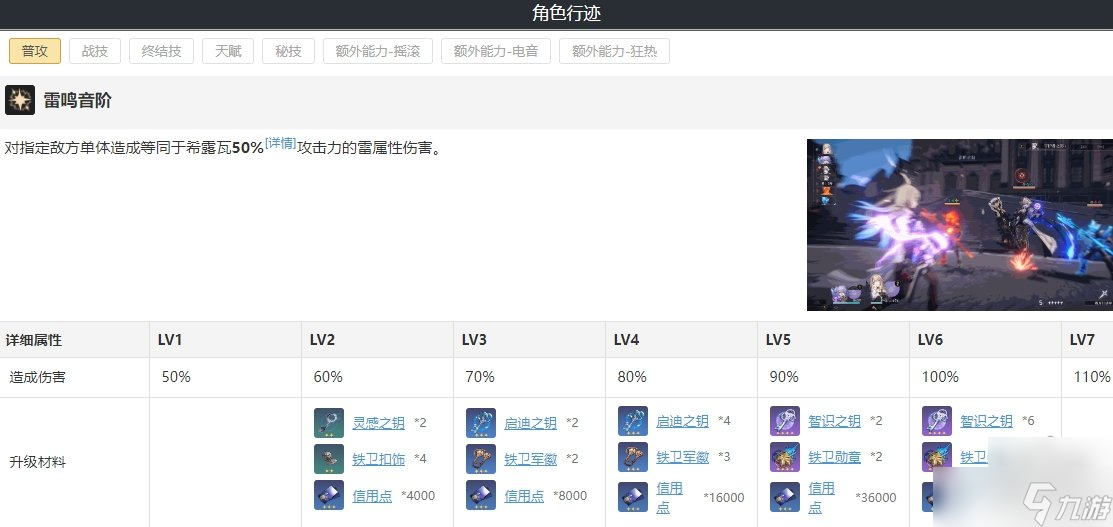
Task: Click the 信用点 icon in the LV4 column
Action: click(633, 497)
